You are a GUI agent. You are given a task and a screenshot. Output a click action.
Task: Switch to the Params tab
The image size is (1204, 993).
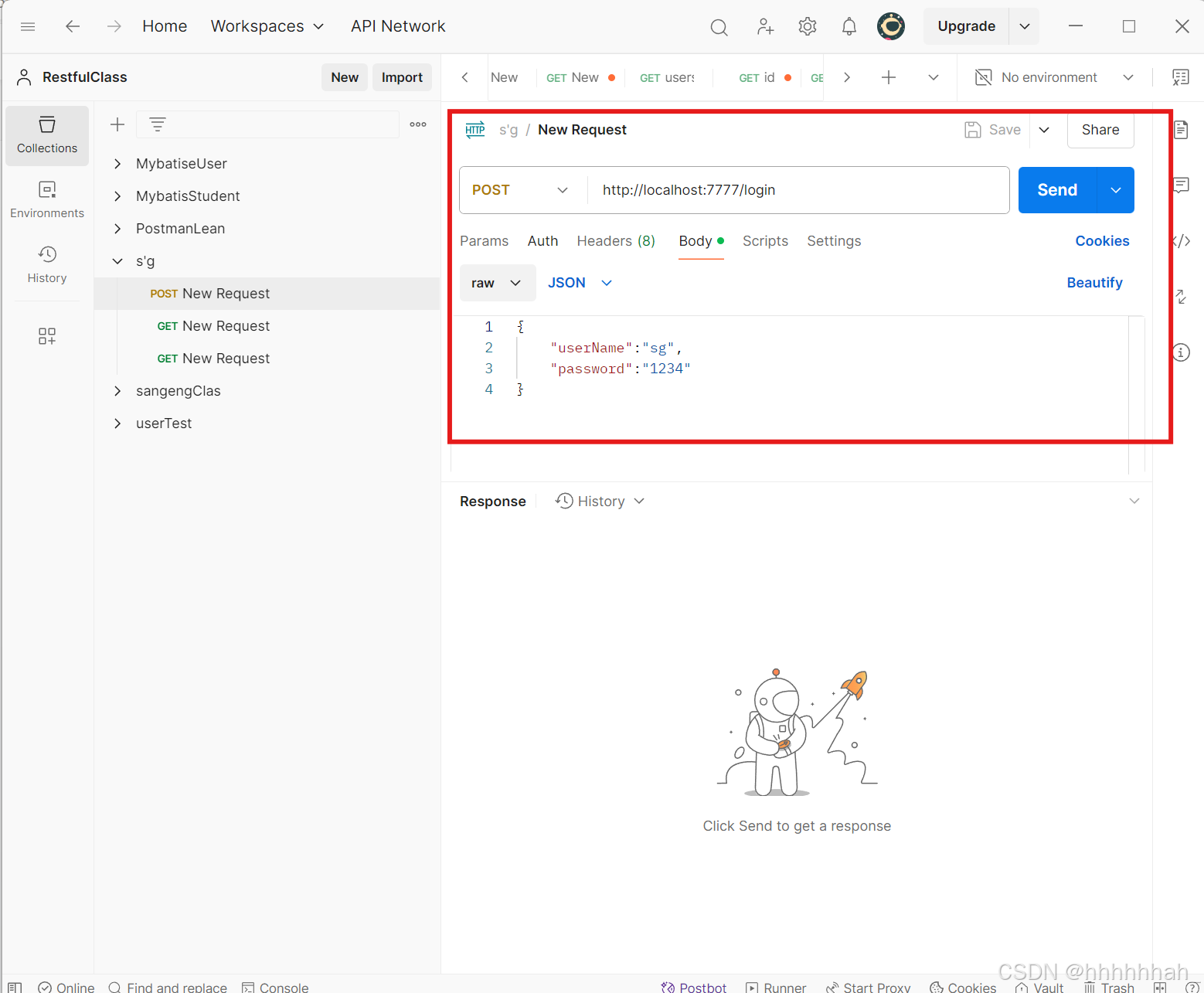coord(485,241)
